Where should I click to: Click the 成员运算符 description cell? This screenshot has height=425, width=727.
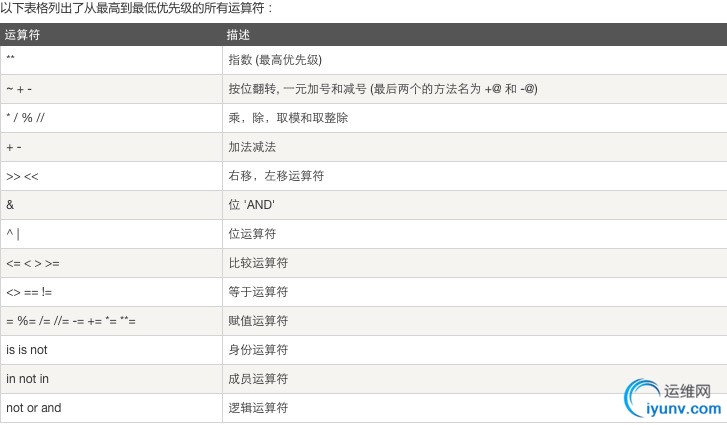[258, 379]
